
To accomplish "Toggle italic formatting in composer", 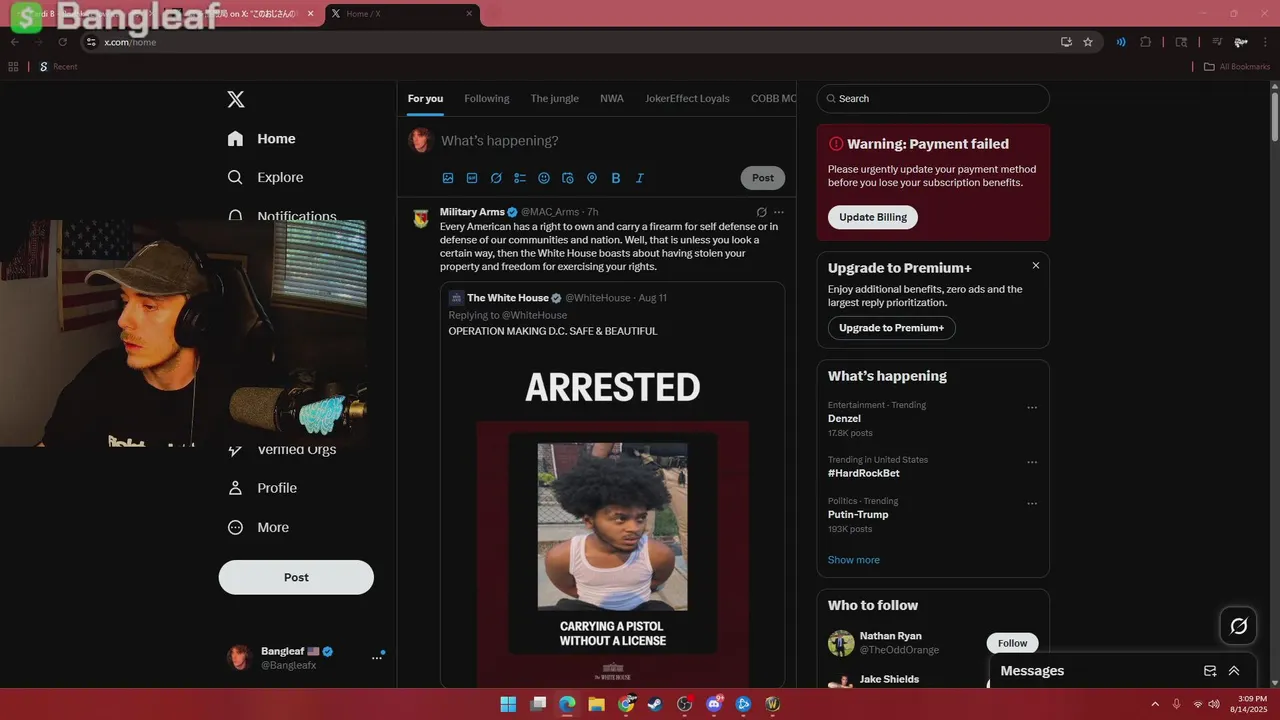I will (640, 178).
